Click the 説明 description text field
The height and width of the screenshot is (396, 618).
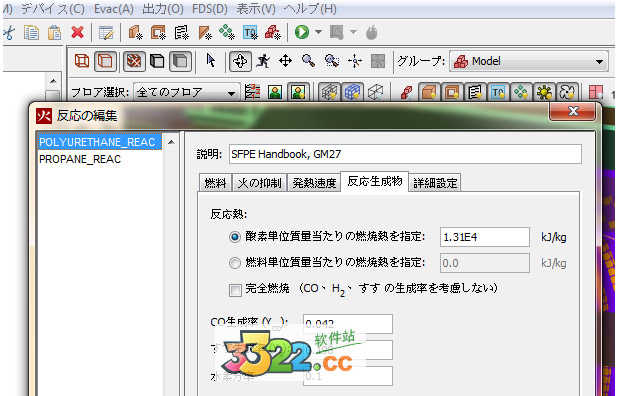click(x=405, y=154)
